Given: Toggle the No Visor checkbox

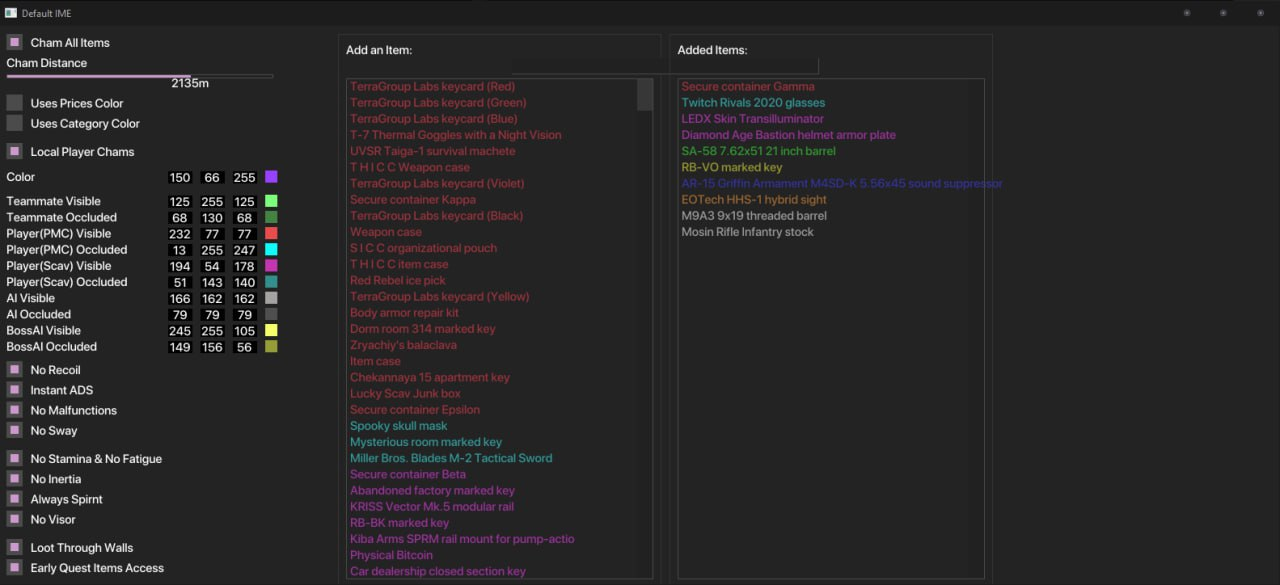Looking at the screenshot, I should (15, 519).
